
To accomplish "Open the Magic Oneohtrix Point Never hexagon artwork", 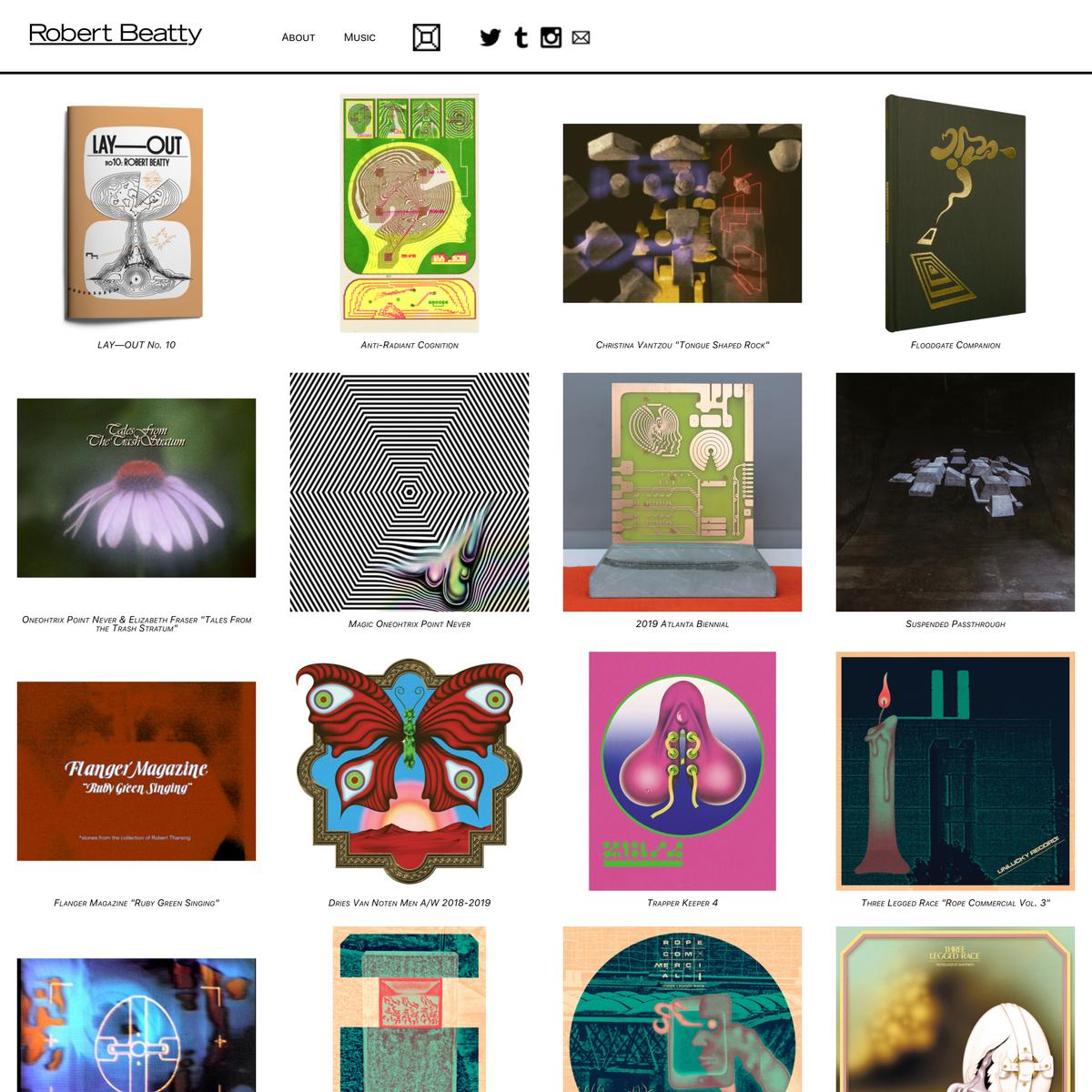I will [409, 492].
